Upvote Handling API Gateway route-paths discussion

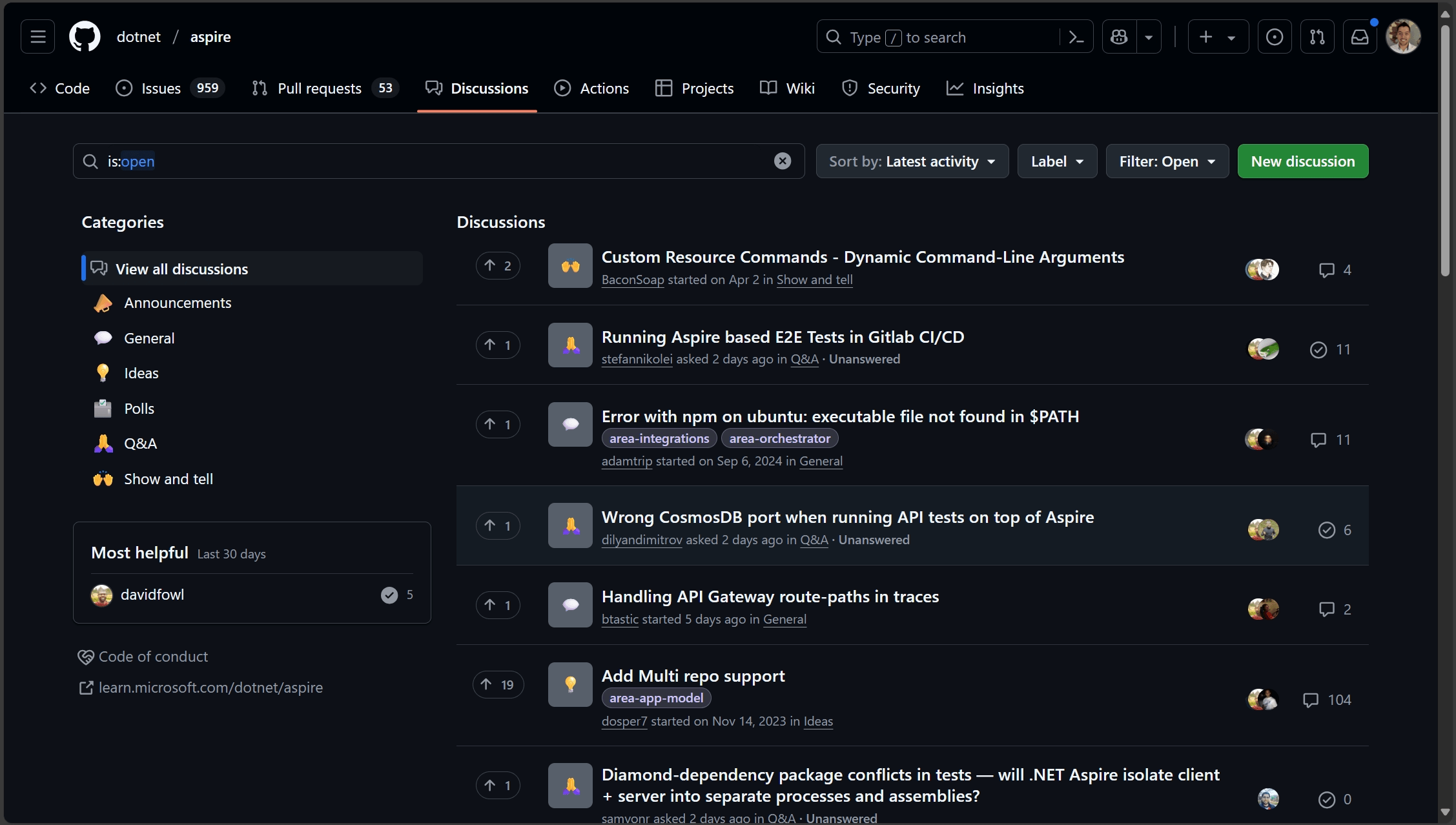498,605
